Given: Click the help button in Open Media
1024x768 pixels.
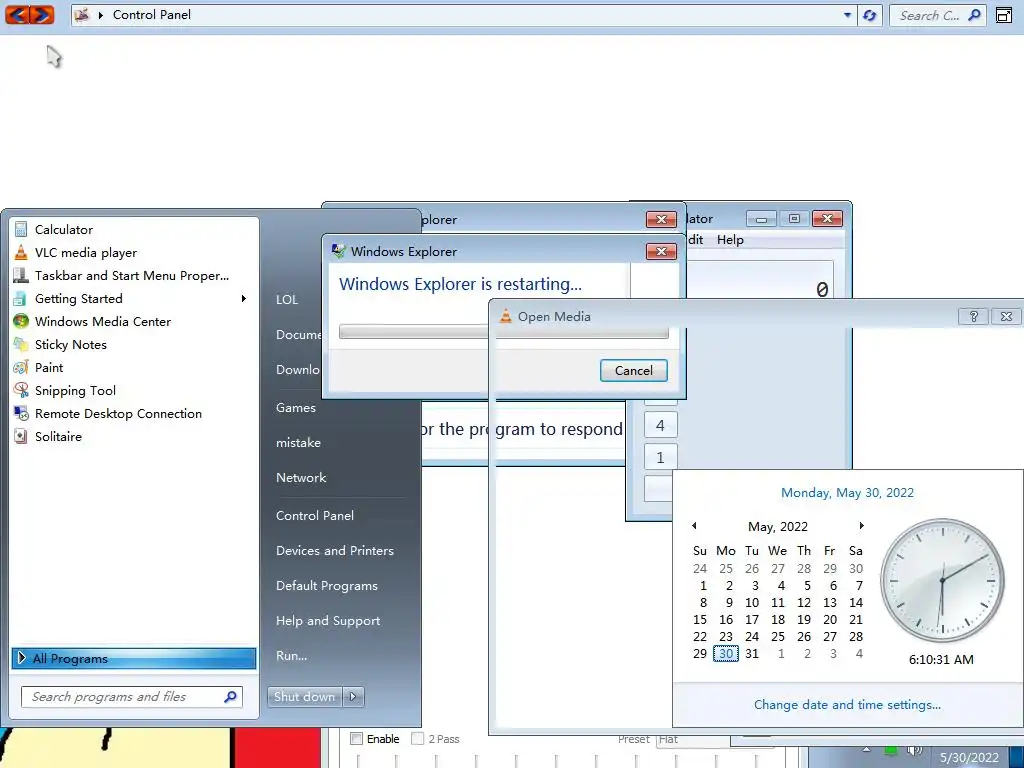Looking at the screenshot, I should [x=973, y=316].
